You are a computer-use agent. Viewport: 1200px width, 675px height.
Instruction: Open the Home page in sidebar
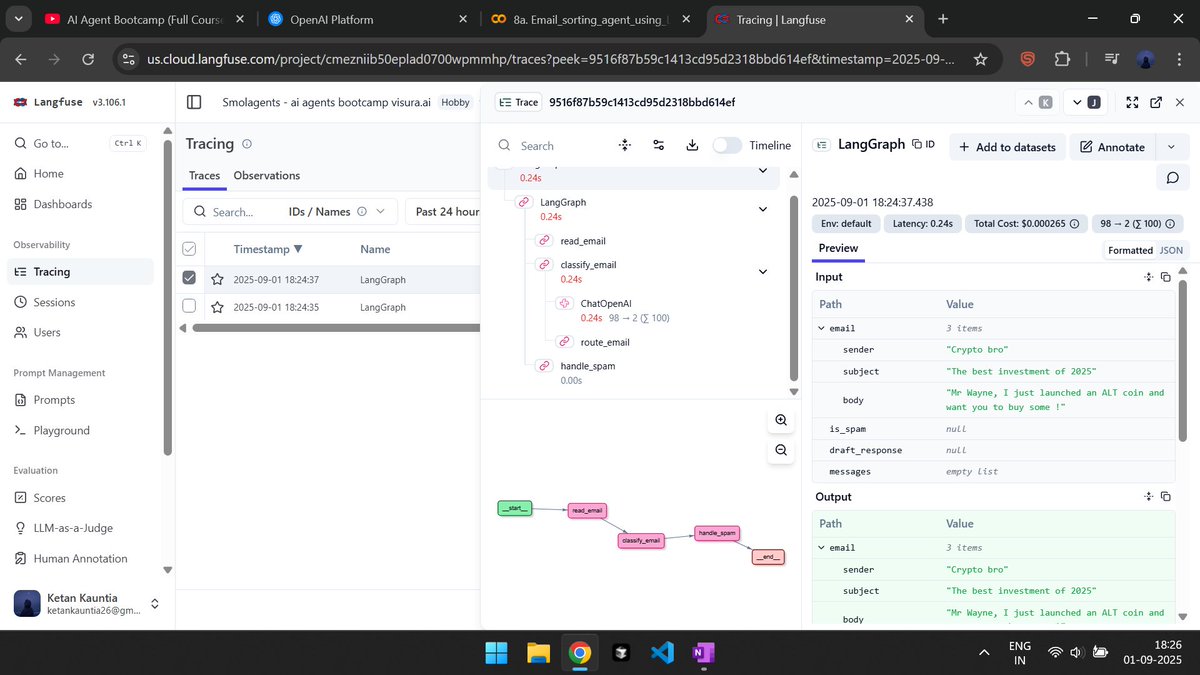coord(48,173)
